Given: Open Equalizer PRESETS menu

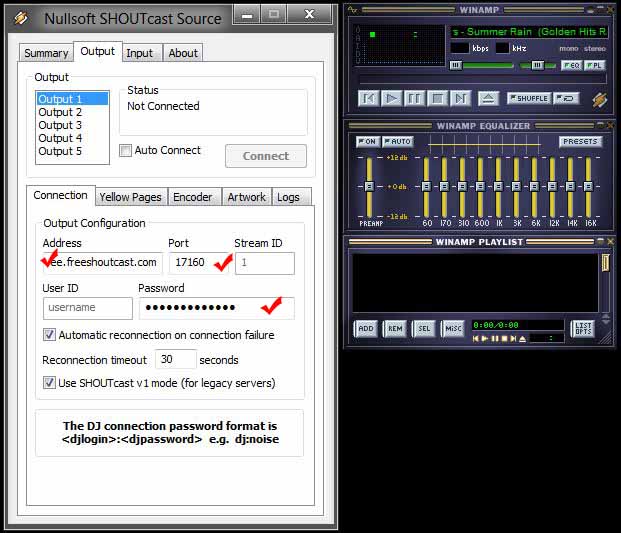Looking at the screenshot, I should coord(580,141).
